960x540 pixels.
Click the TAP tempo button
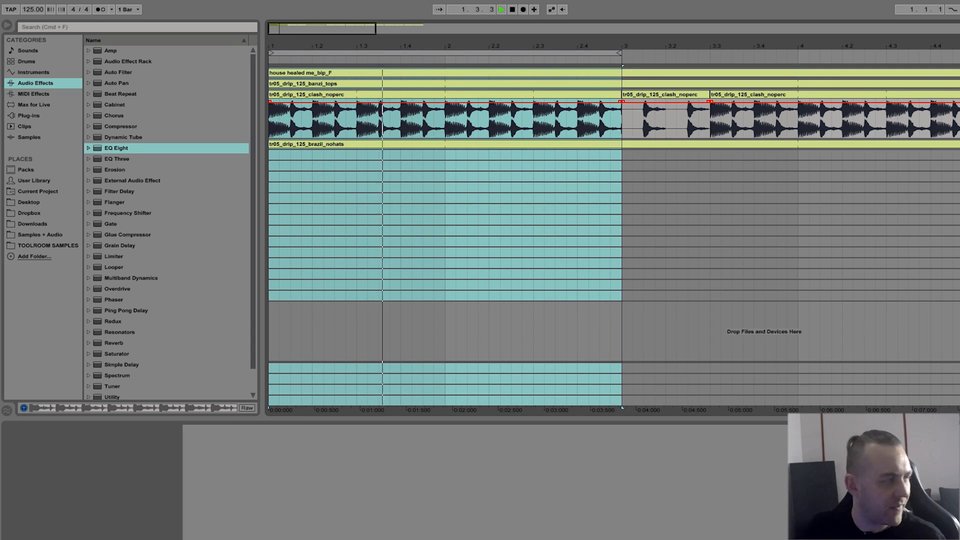(x=11, y=9)
